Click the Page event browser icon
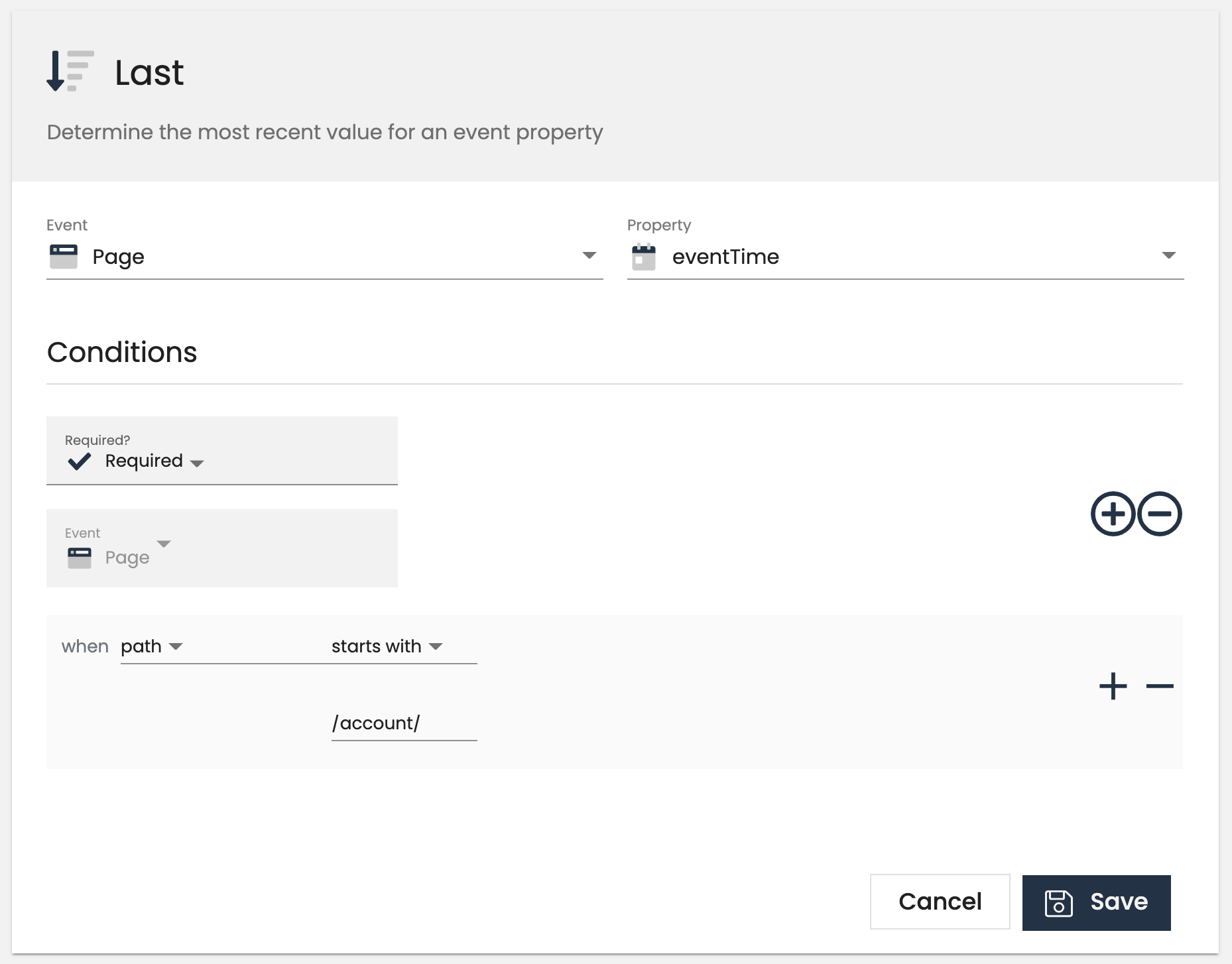 coord(64,257)
